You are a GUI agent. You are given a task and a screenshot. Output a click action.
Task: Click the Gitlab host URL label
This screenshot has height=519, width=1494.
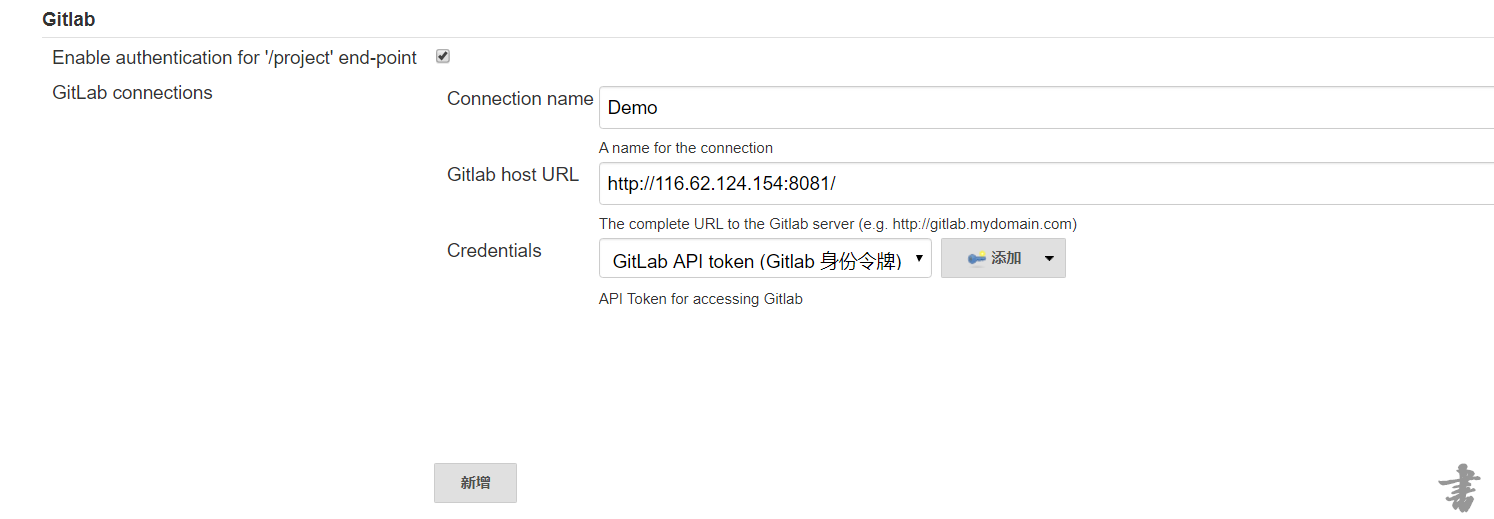[x=513, y=175]
